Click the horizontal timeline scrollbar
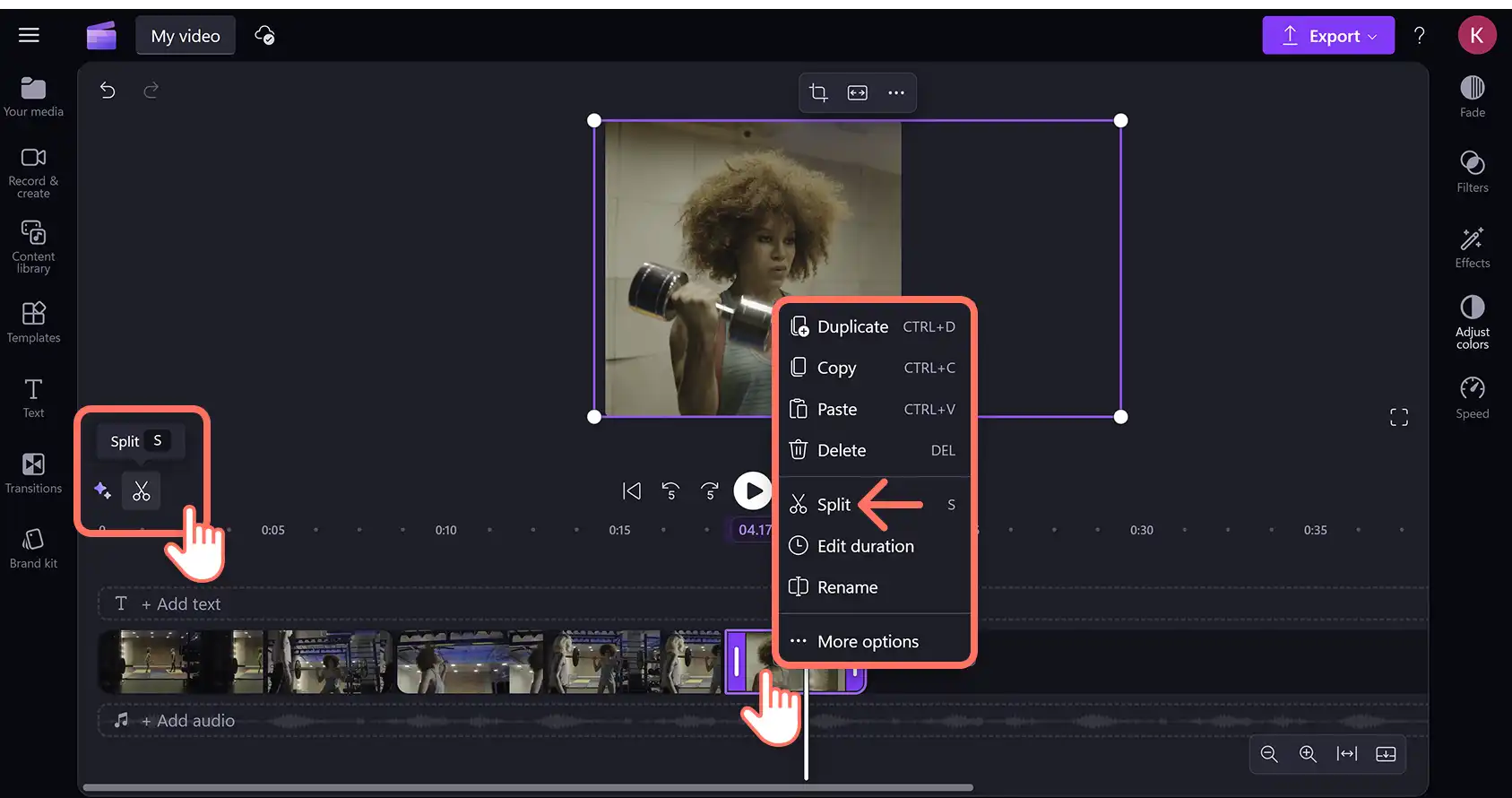1512x798 pixels. pos(528,788)
